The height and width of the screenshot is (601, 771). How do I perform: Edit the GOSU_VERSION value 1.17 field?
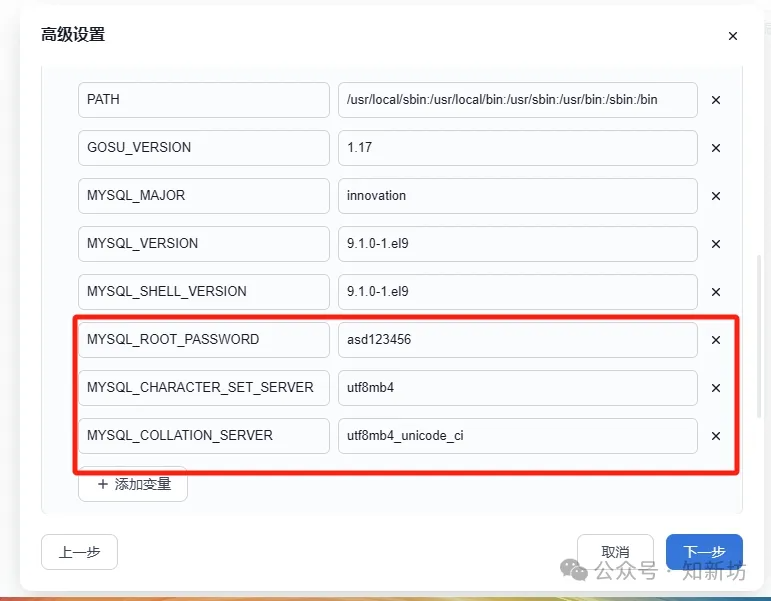pyautogui.click(x=517, y=148)
